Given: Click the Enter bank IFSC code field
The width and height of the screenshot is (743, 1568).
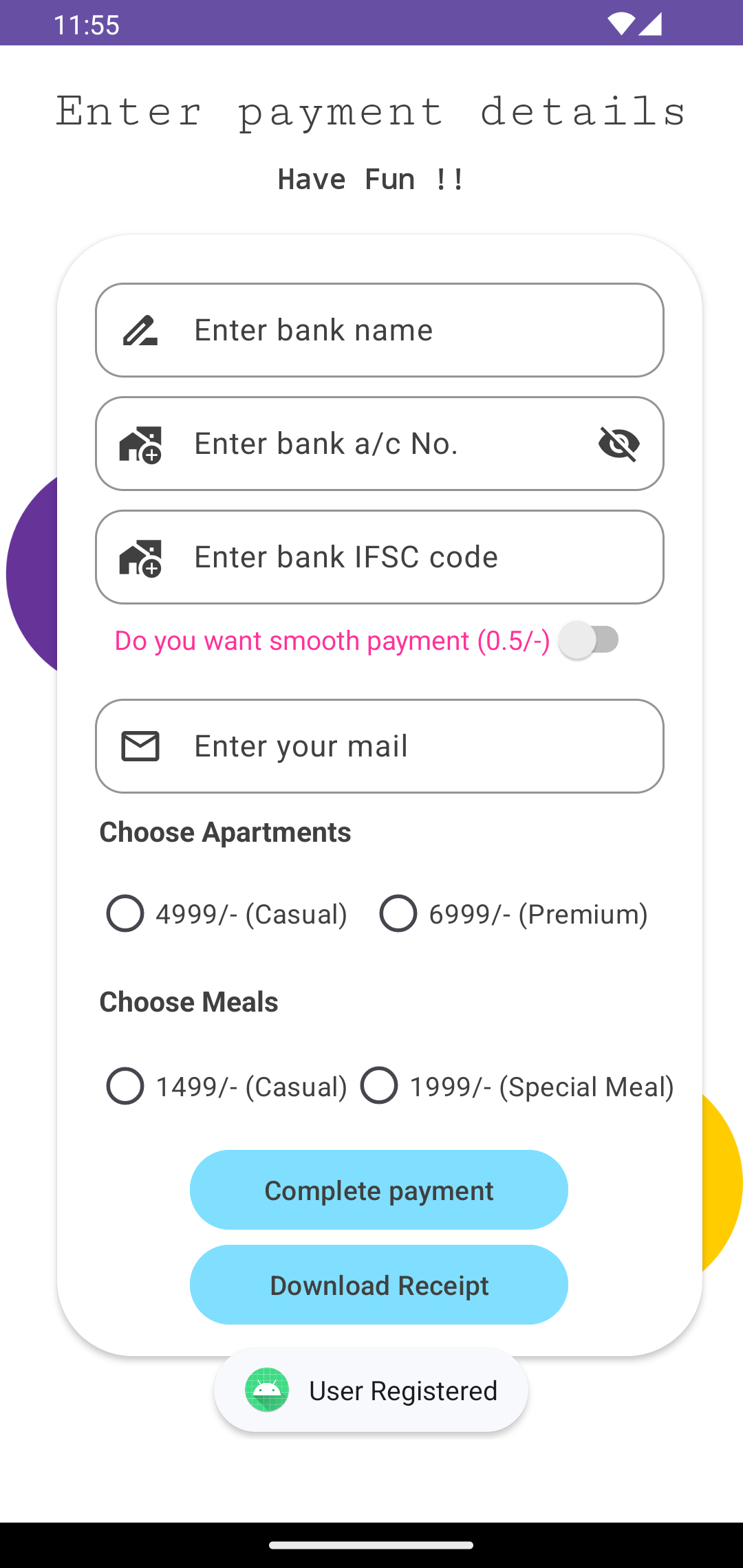Looking at the screenshot, I should tap(378, 557).
